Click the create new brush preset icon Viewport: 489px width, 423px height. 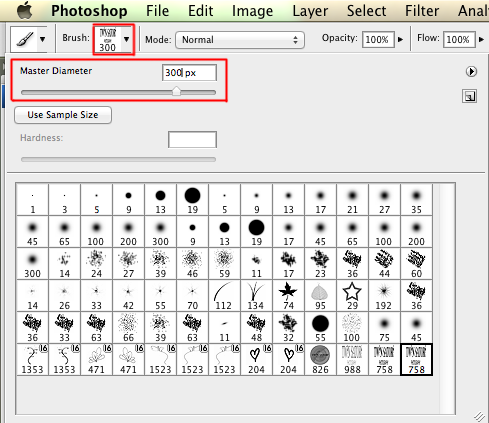point(469,96)
